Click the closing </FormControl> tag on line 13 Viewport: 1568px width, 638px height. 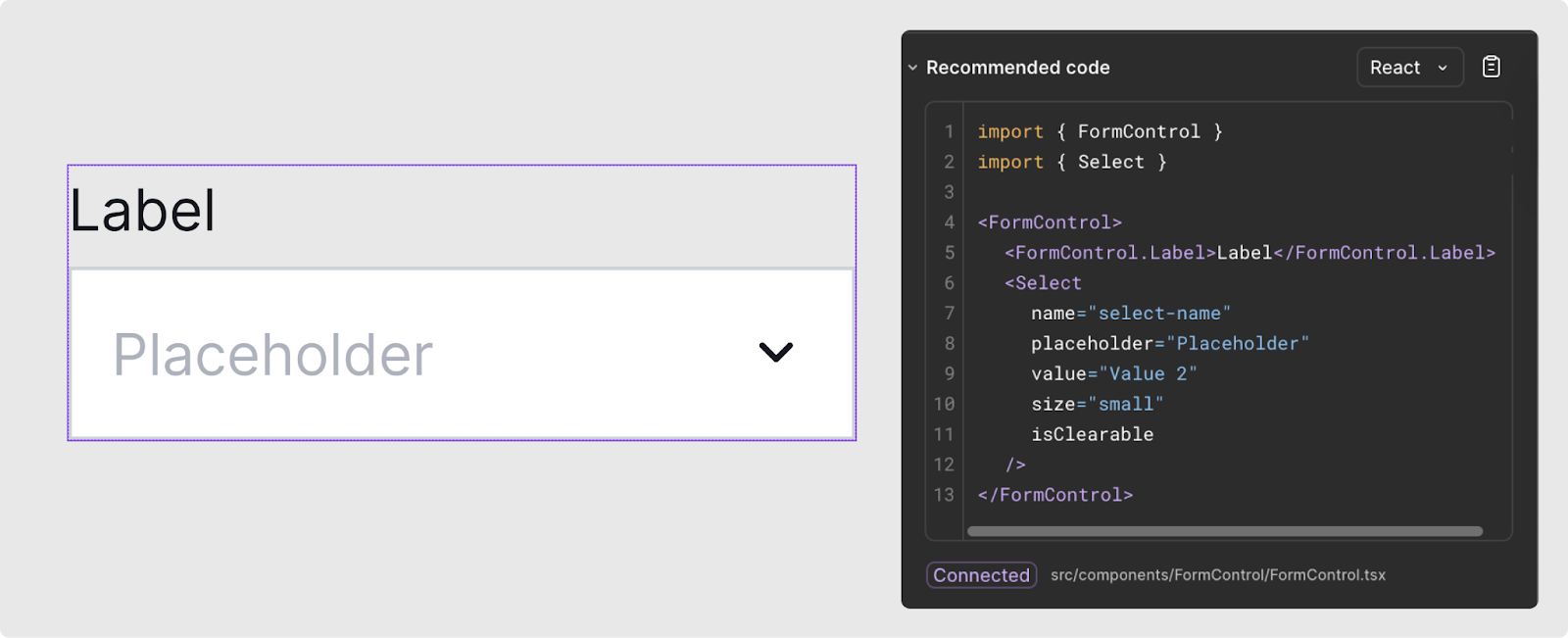[x=1055, y=495]
